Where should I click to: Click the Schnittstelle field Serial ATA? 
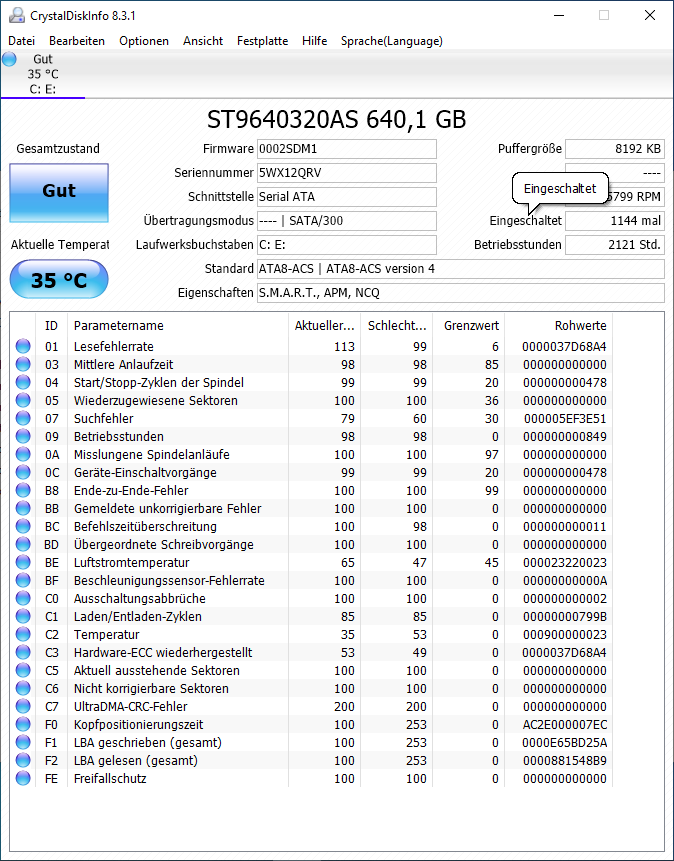pyautogui.click(x=347, y=197)
